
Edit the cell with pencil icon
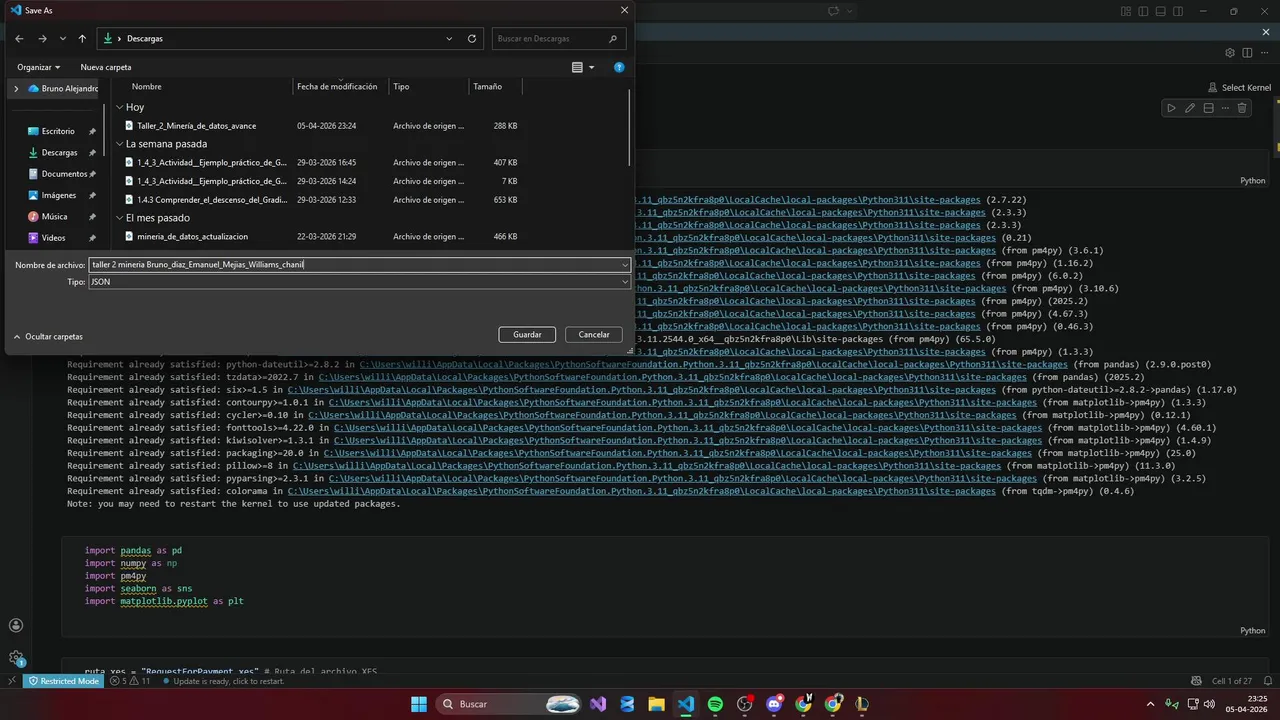[1190, 108]
